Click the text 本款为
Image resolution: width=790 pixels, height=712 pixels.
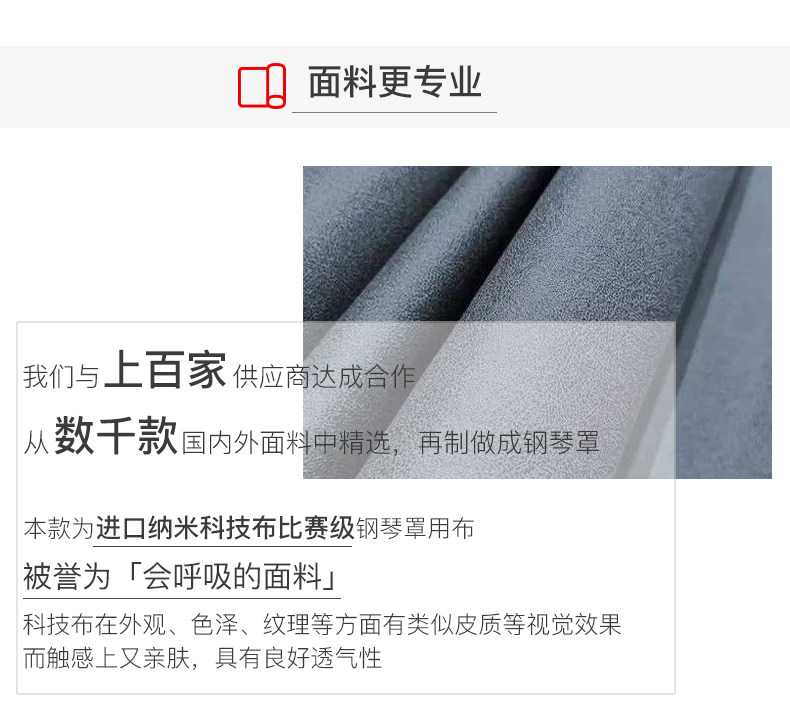tap(58, 529)
